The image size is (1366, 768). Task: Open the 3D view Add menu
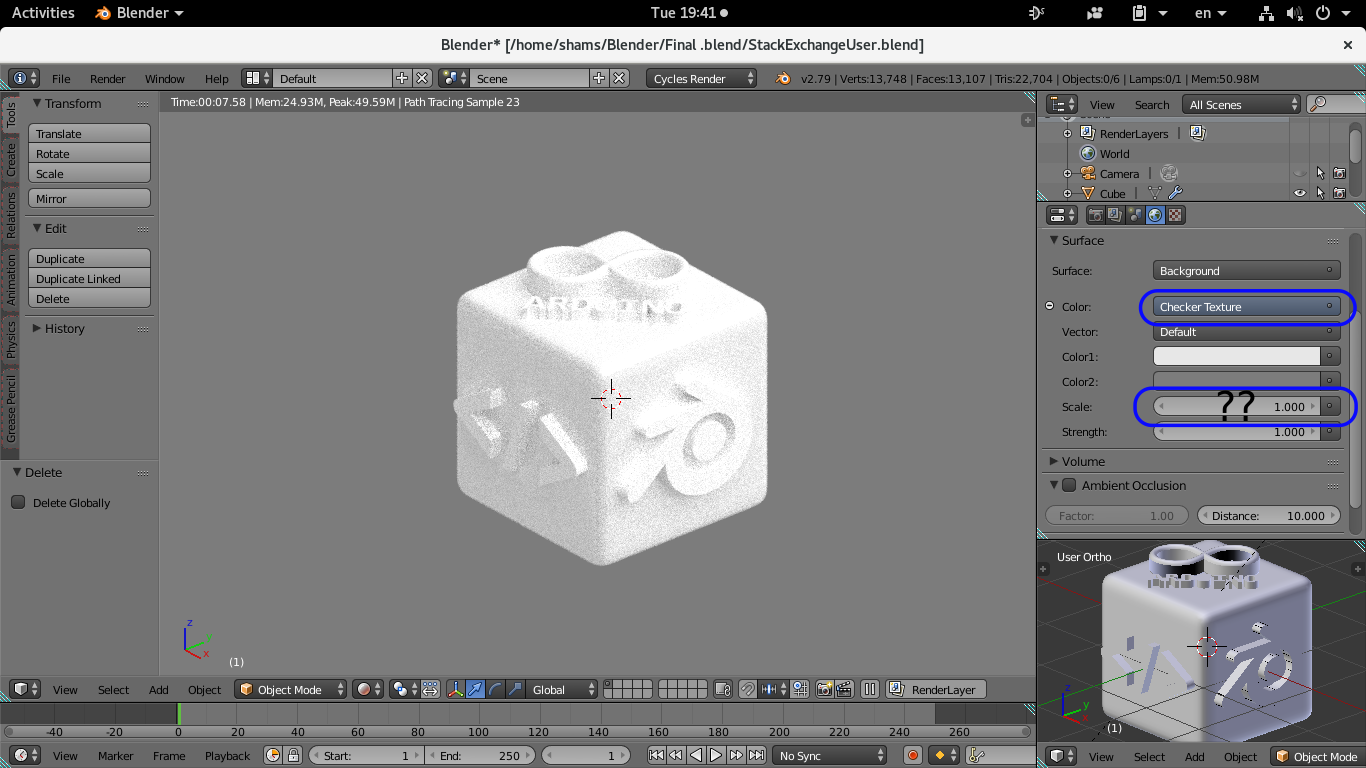coord(159,689)
